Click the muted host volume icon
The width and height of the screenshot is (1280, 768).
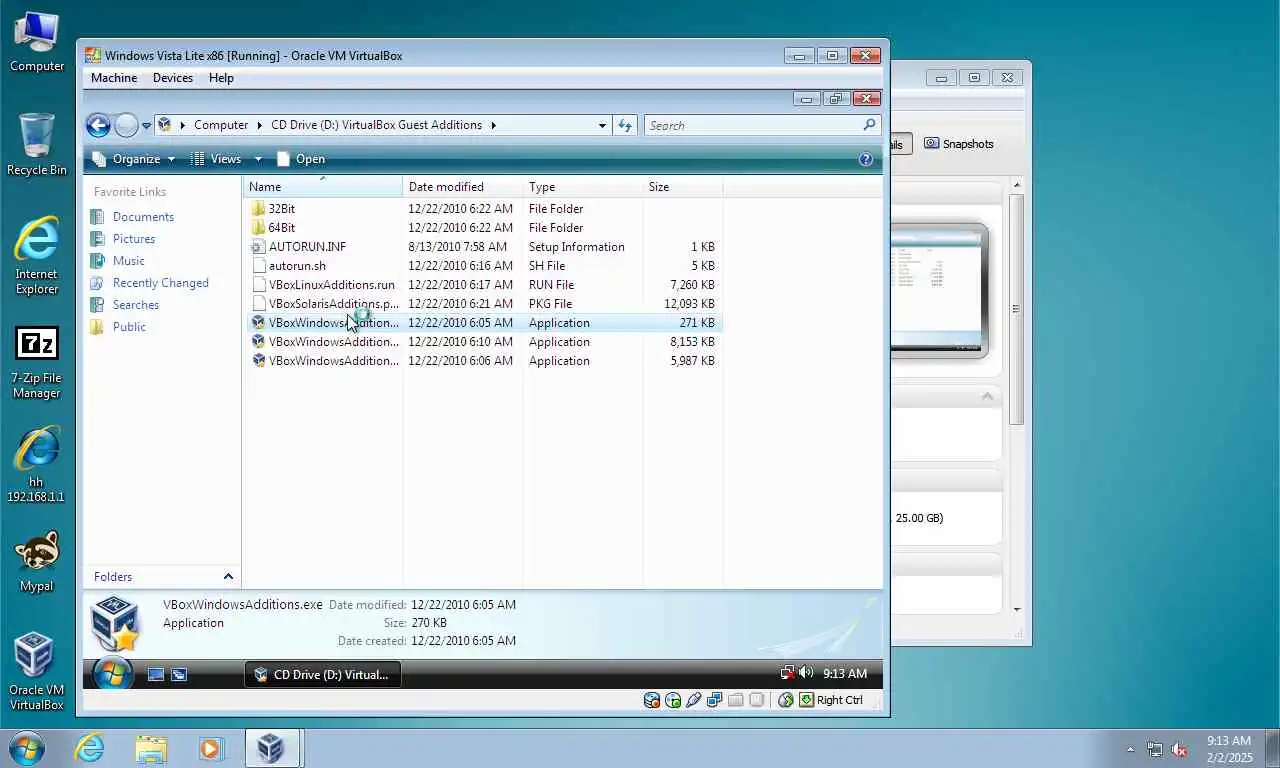click(1179, 749)
